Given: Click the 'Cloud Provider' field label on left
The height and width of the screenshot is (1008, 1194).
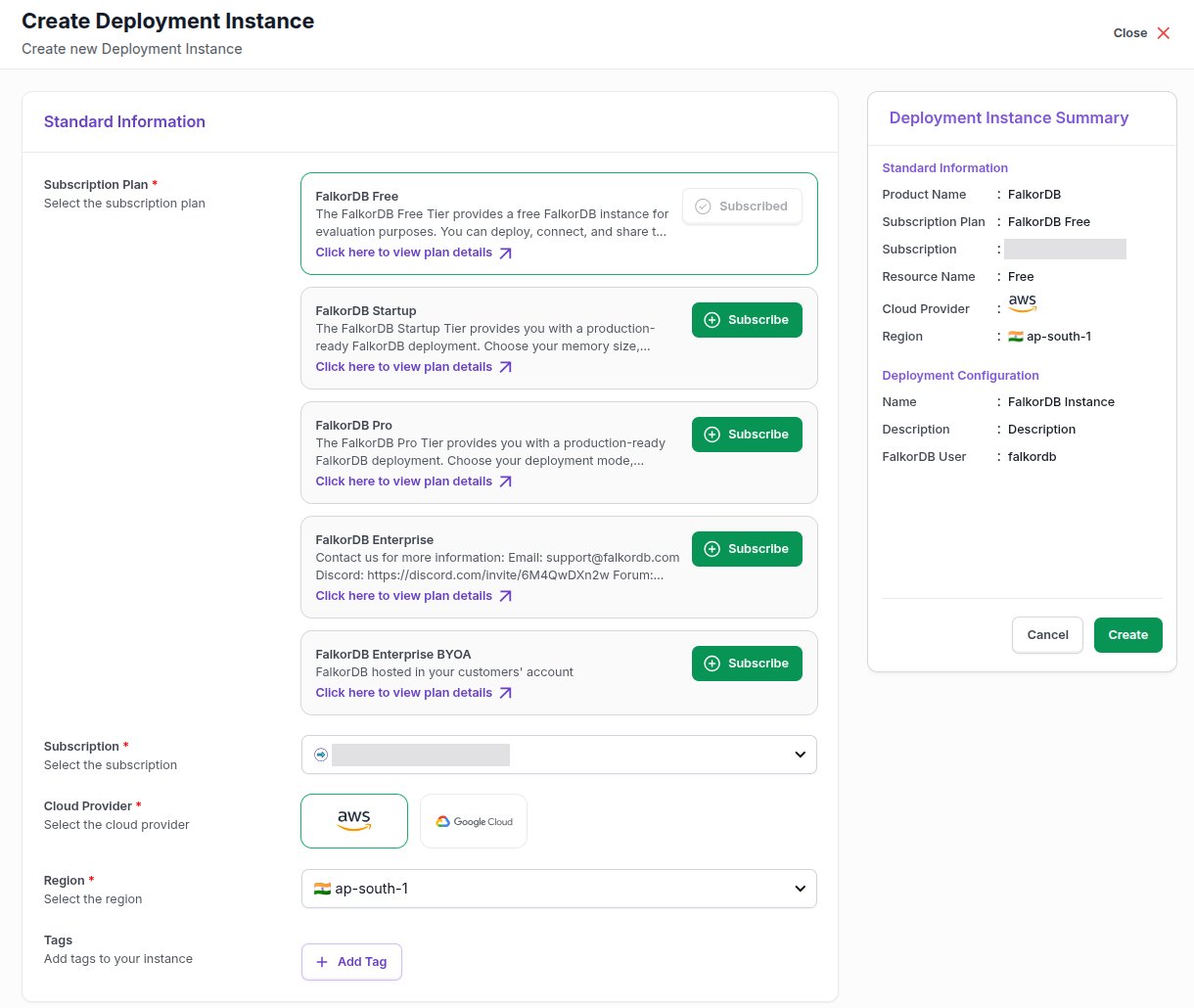Looking at the screenshot, I should coord(88,806).
